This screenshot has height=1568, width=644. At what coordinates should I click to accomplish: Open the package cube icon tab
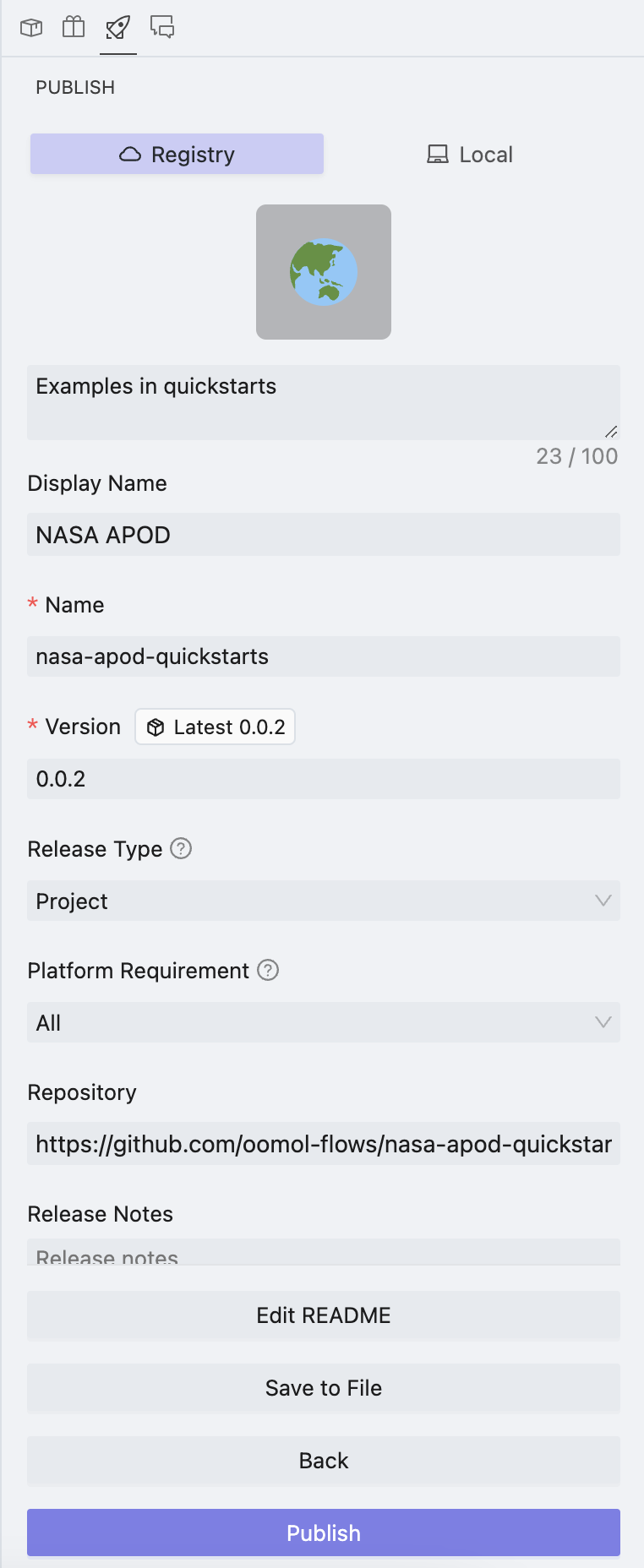click(x=31, y=28)
